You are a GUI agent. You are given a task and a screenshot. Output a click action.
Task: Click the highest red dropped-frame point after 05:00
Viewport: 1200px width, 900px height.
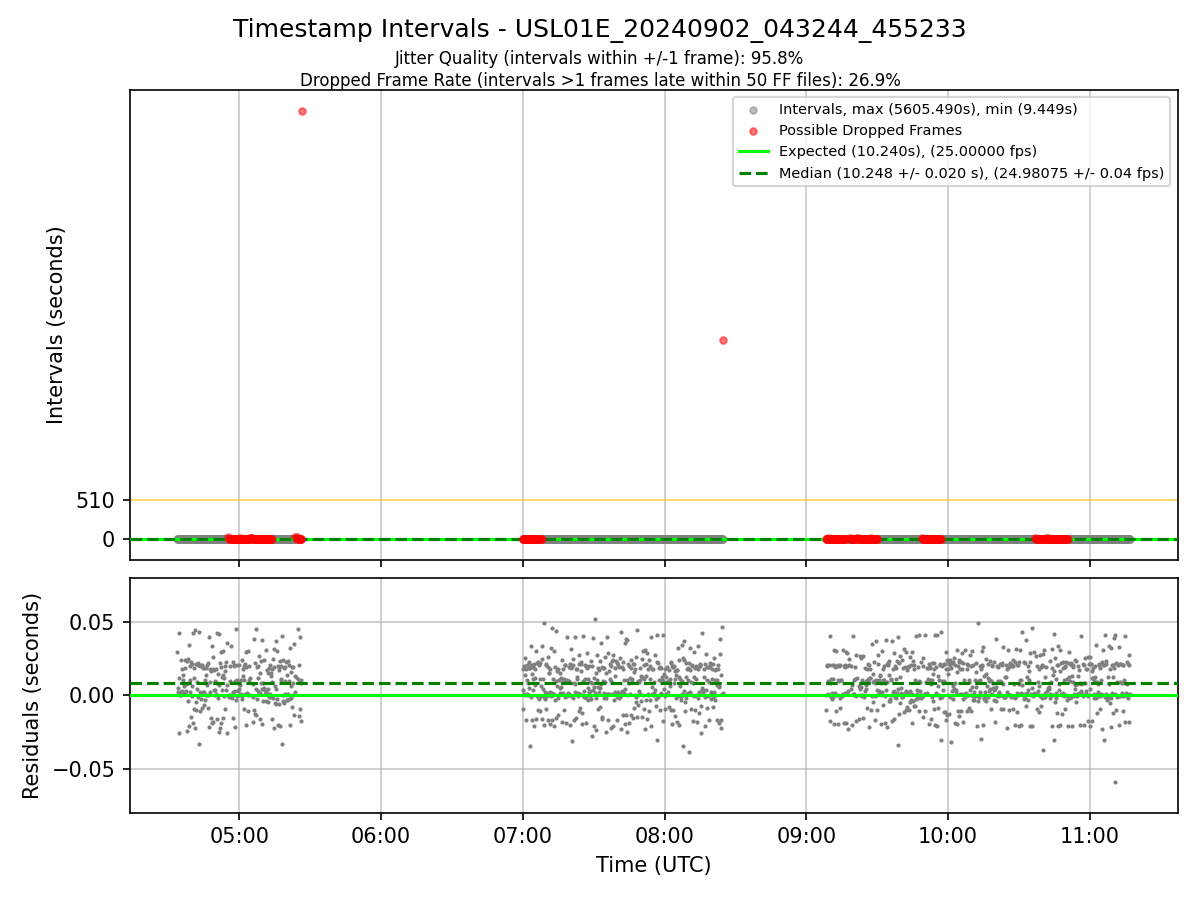[x=302, y=111]
